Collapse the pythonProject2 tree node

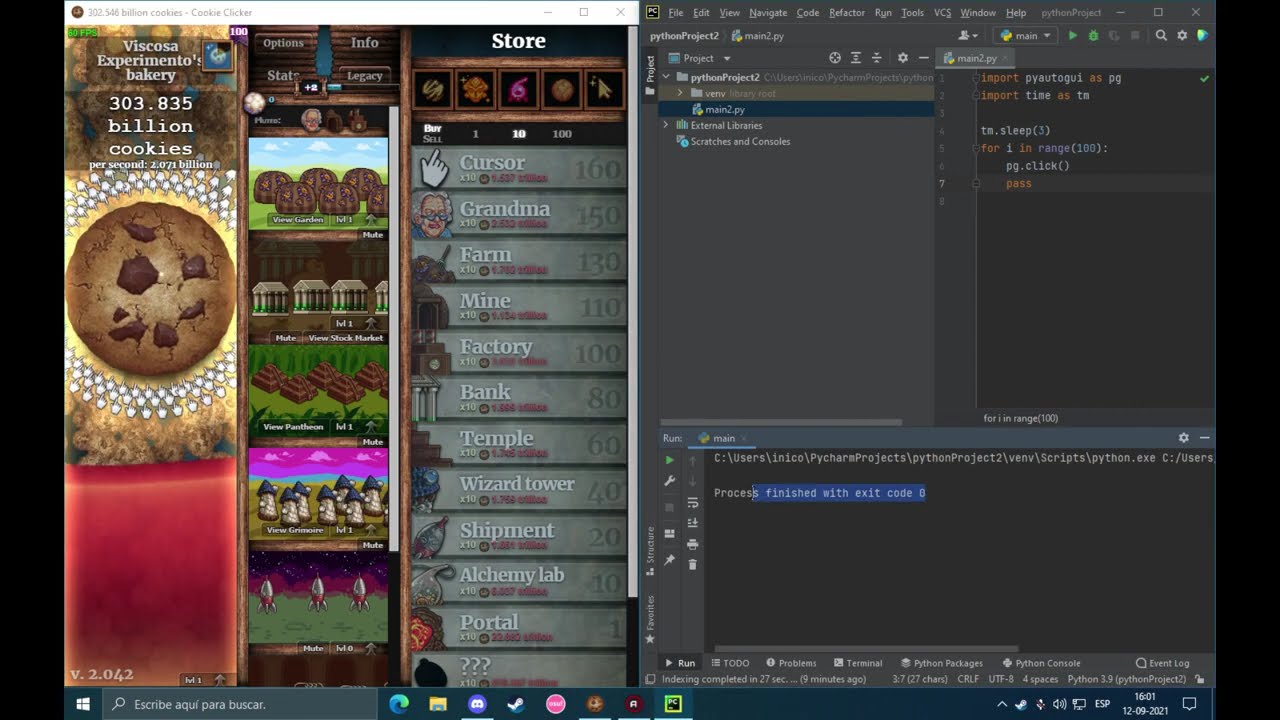(x=667, y=77)
